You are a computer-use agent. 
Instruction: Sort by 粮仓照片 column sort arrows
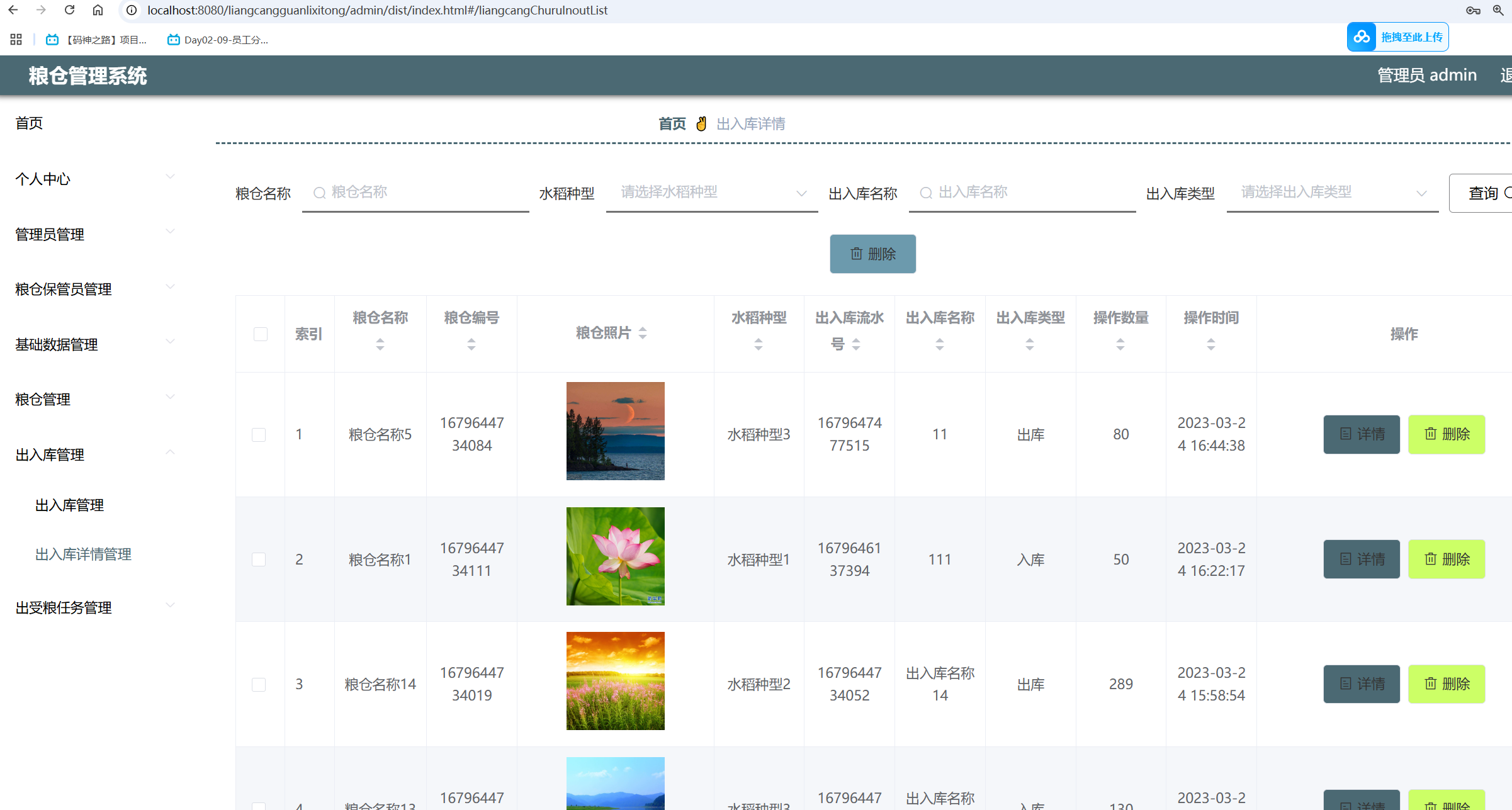[x=643, y=333]
